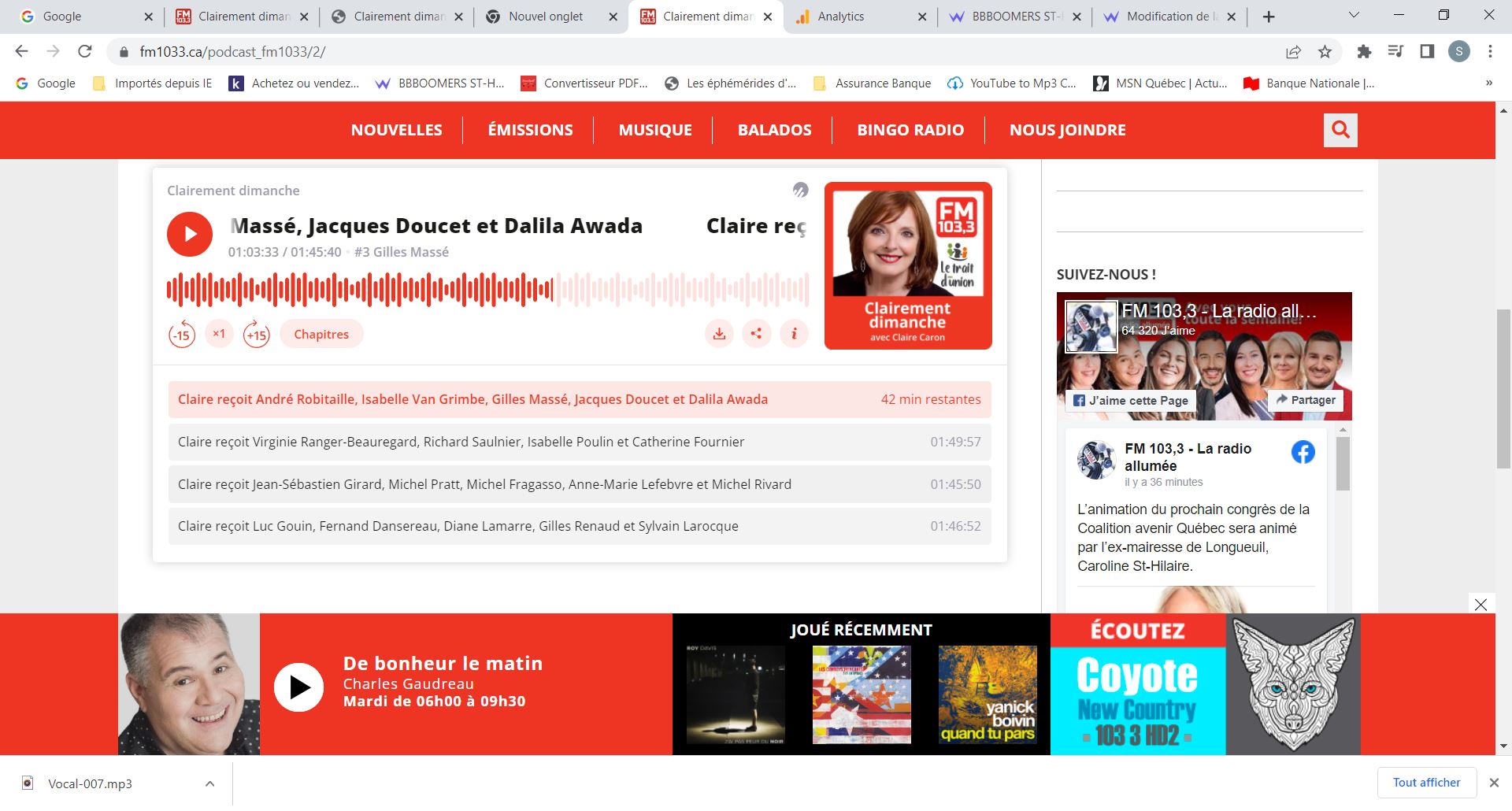This screenshot has width=1512, height=811.
Task: Select episode with André Robitaille and Isabelle Van Grimbe
Action: [580, 399]
